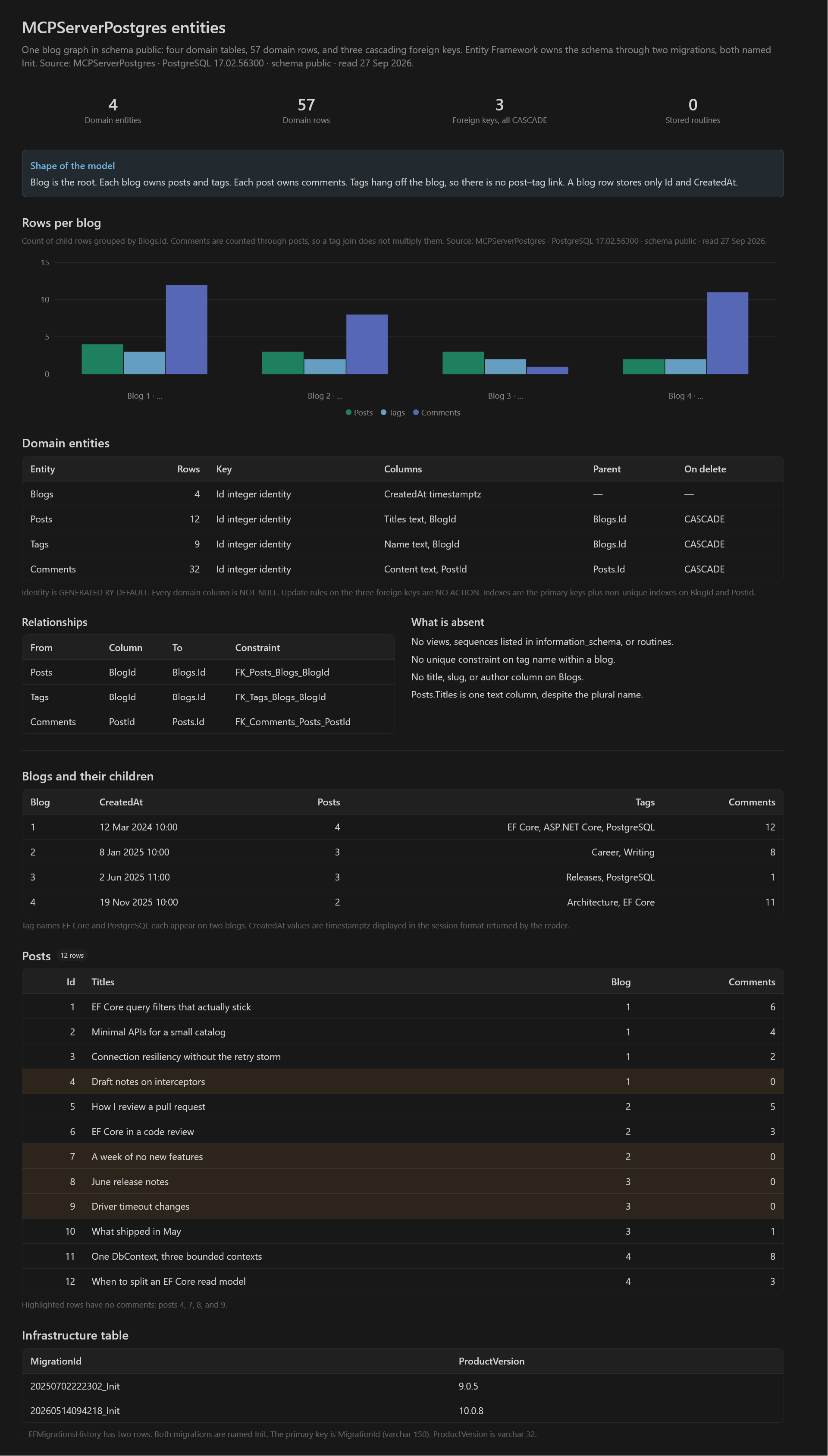
Task: Select the FK_Posts_Blogs_BlogId constraint
Action: 282,672
